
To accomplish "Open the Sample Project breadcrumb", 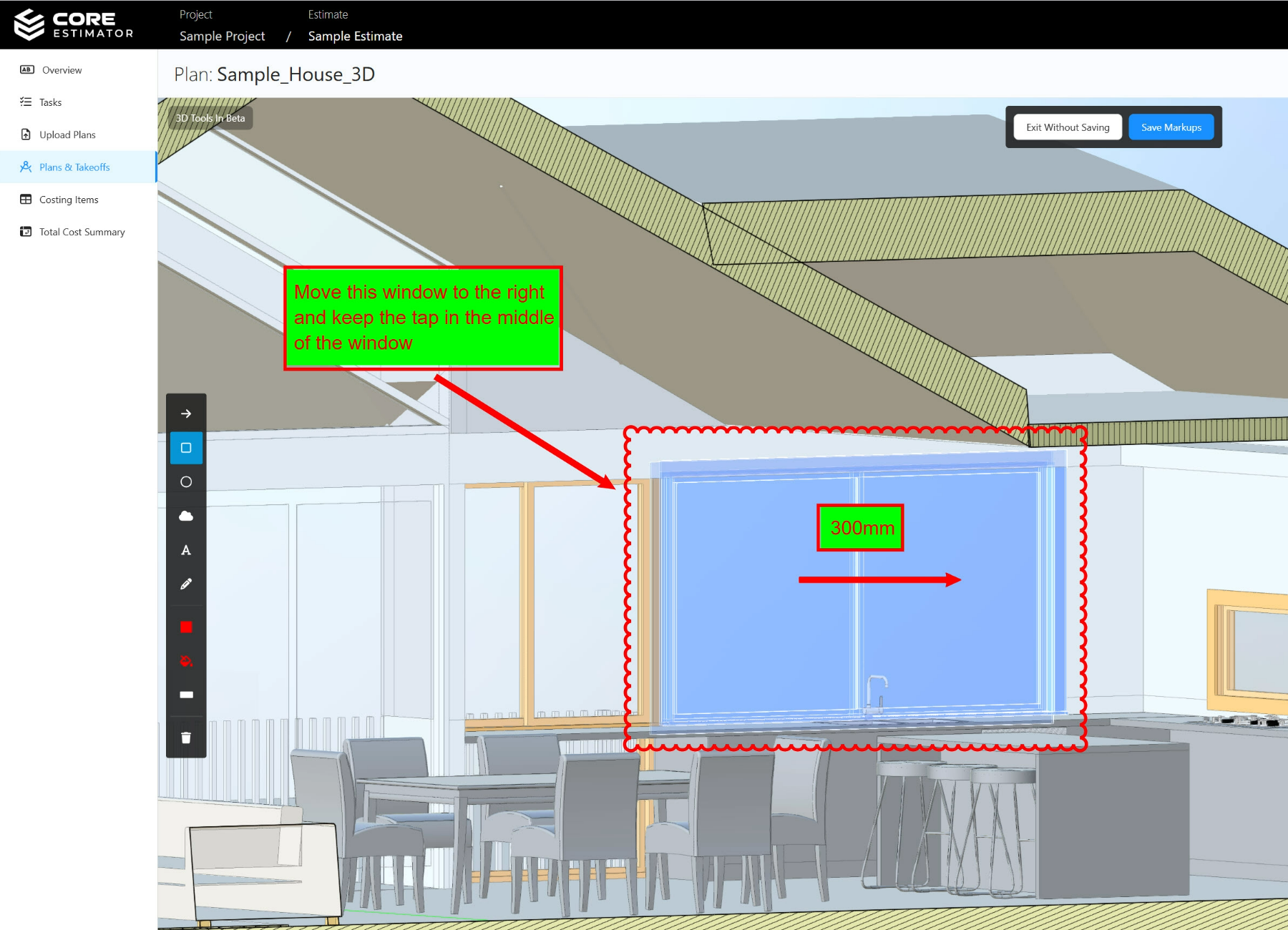I will [x=223, y=36].
